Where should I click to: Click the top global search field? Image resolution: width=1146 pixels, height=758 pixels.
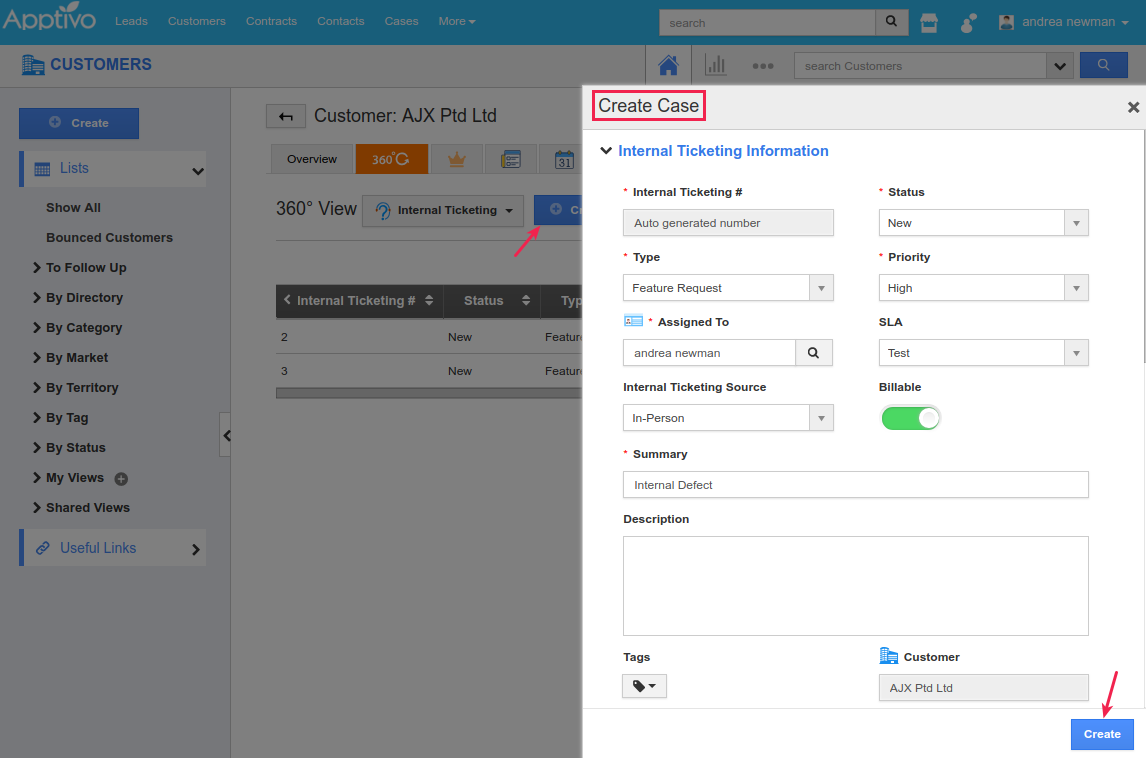click(x=767, y=23)
